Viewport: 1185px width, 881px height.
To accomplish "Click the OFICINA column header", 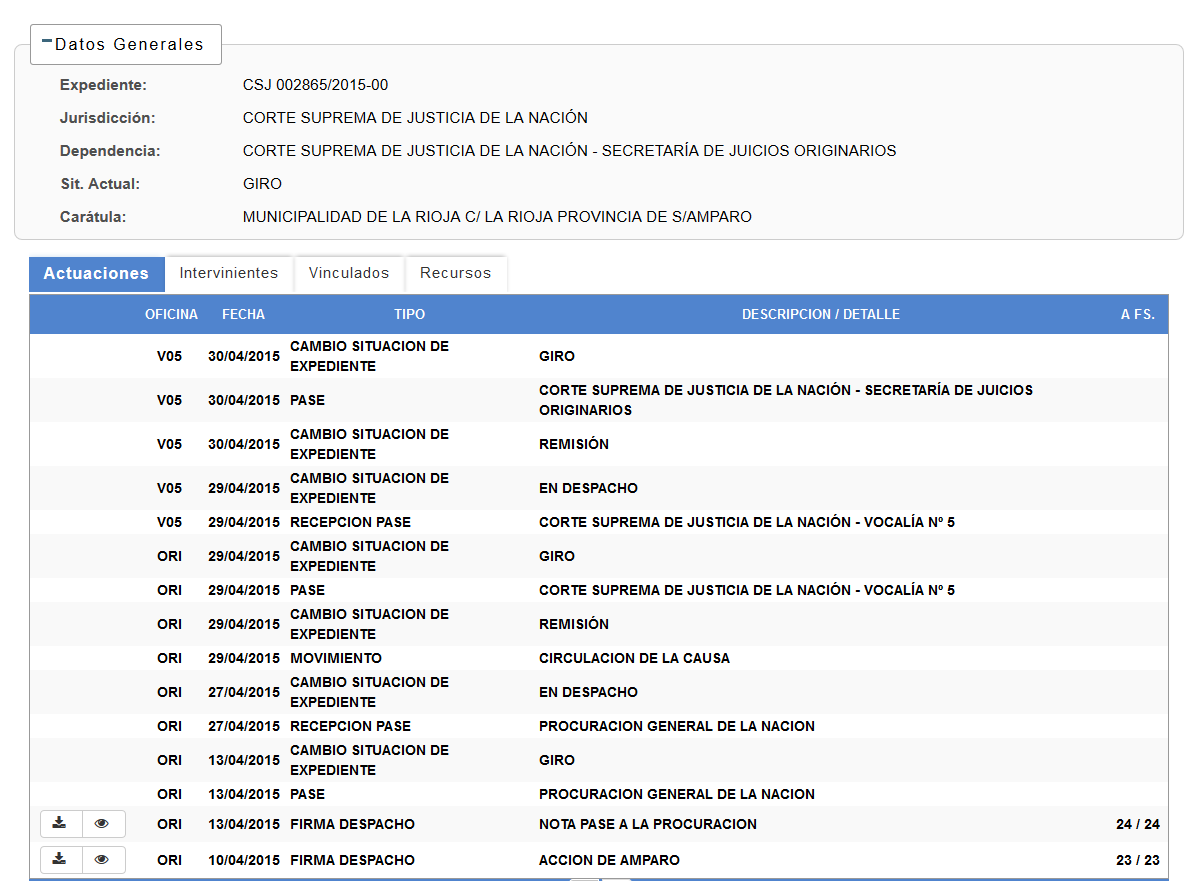I will [171, 314].
